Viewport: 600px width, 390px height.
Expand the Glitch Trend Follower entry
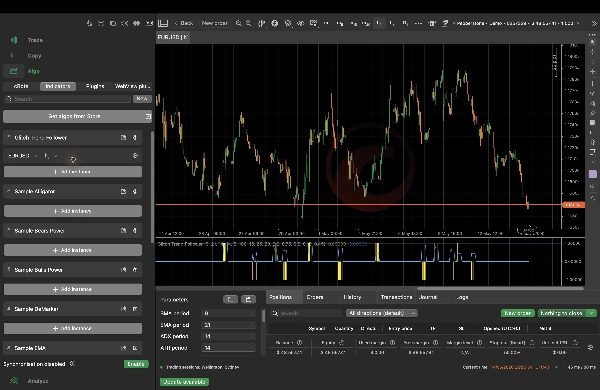pyautogui.click(x=8, y=137)
